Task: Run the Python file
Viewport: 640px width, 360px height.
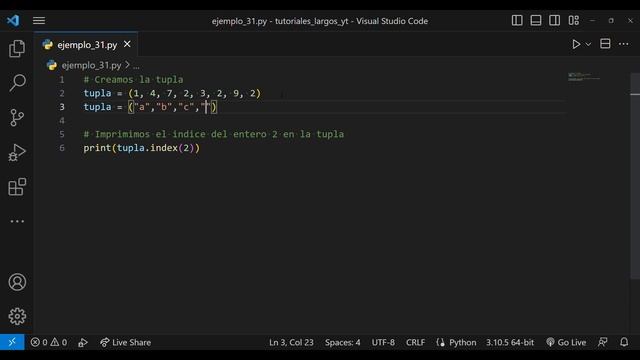Action: pos(576,44)
